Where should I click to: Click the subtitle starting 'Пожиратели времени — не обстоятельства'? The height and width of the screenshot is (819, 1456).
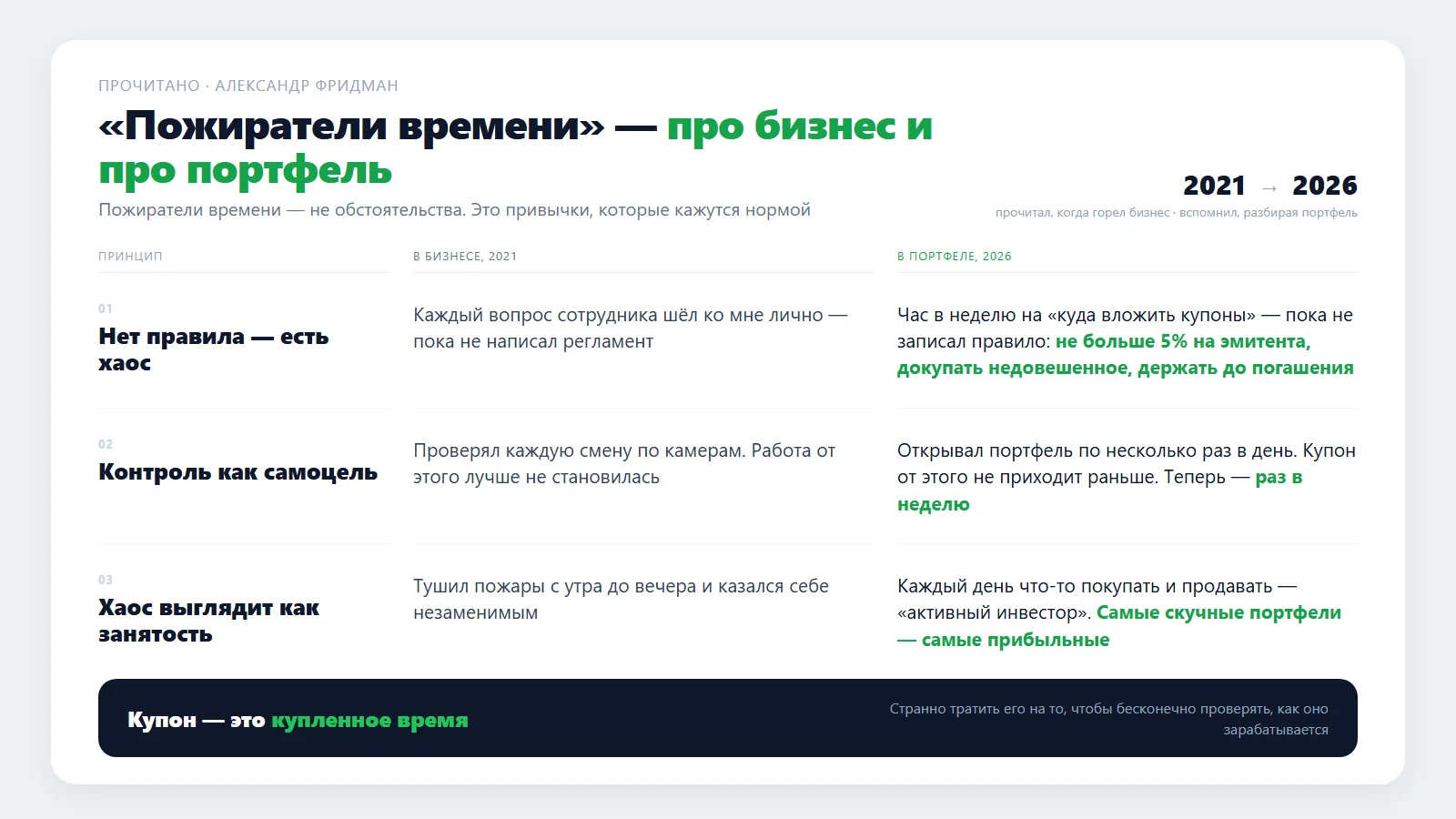tap(454, 210)
